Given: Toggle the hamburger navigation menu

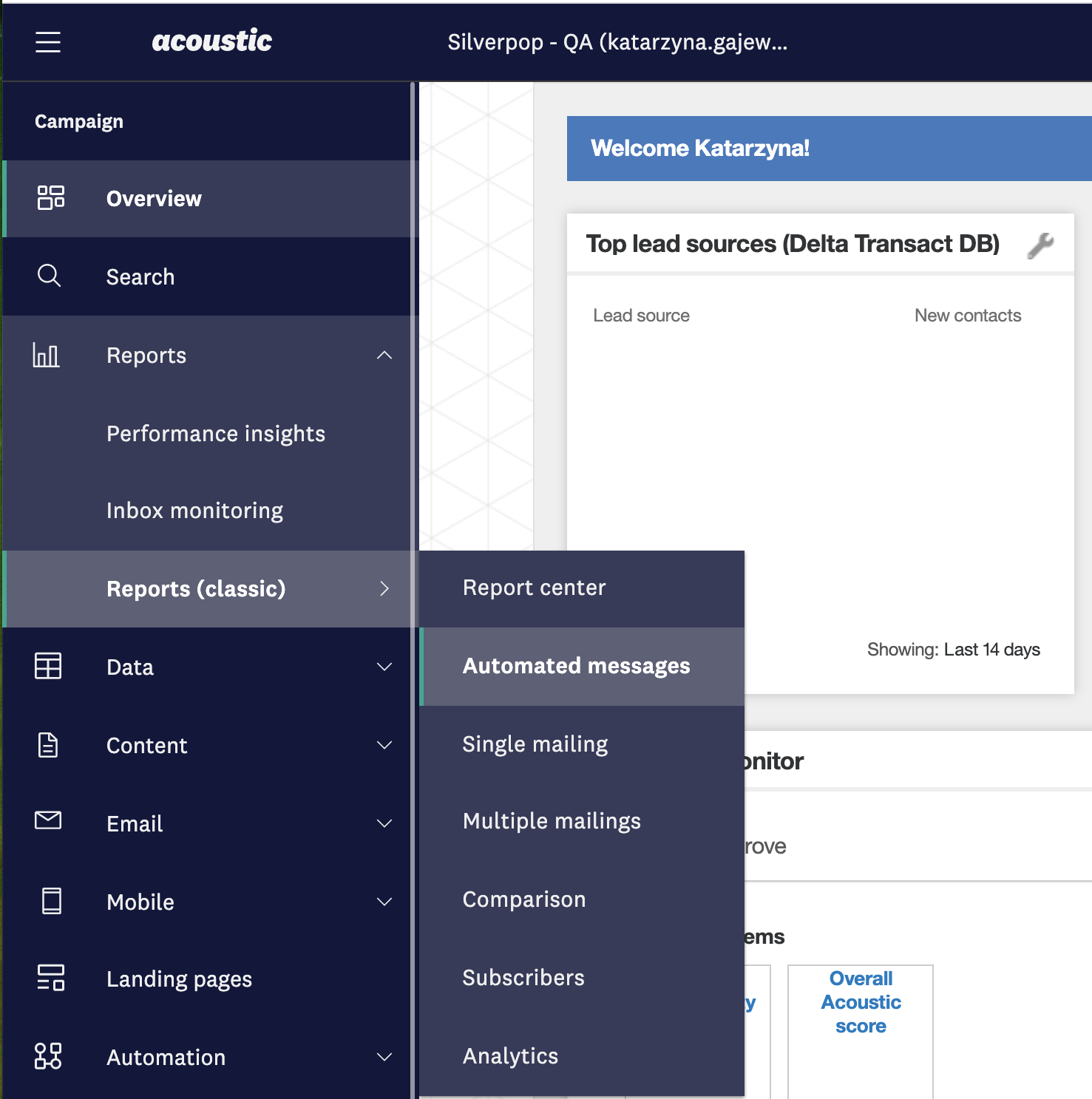Looking at the screenshot, I should (x=48, y=42).
